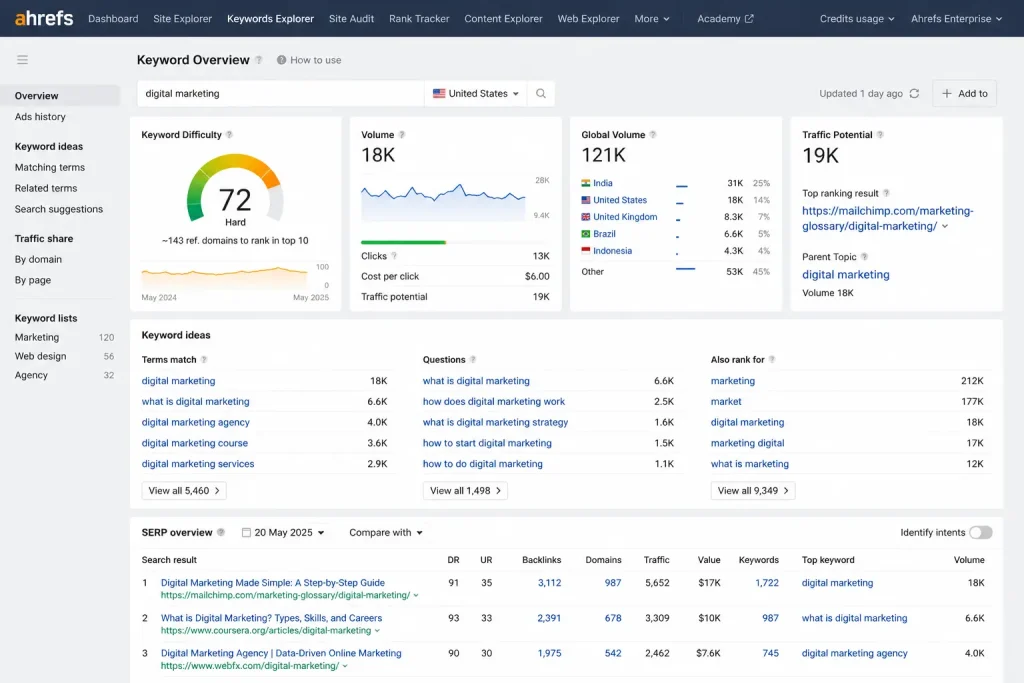Click the keyword search input field
The width and height of the screenshot is (1024, 683).
(x=280, y=93)
